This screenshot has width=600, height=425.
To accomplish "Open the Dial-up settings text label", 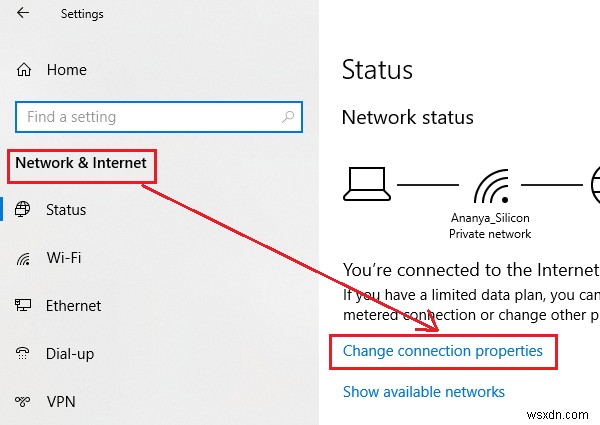I will tap(69, 354).
